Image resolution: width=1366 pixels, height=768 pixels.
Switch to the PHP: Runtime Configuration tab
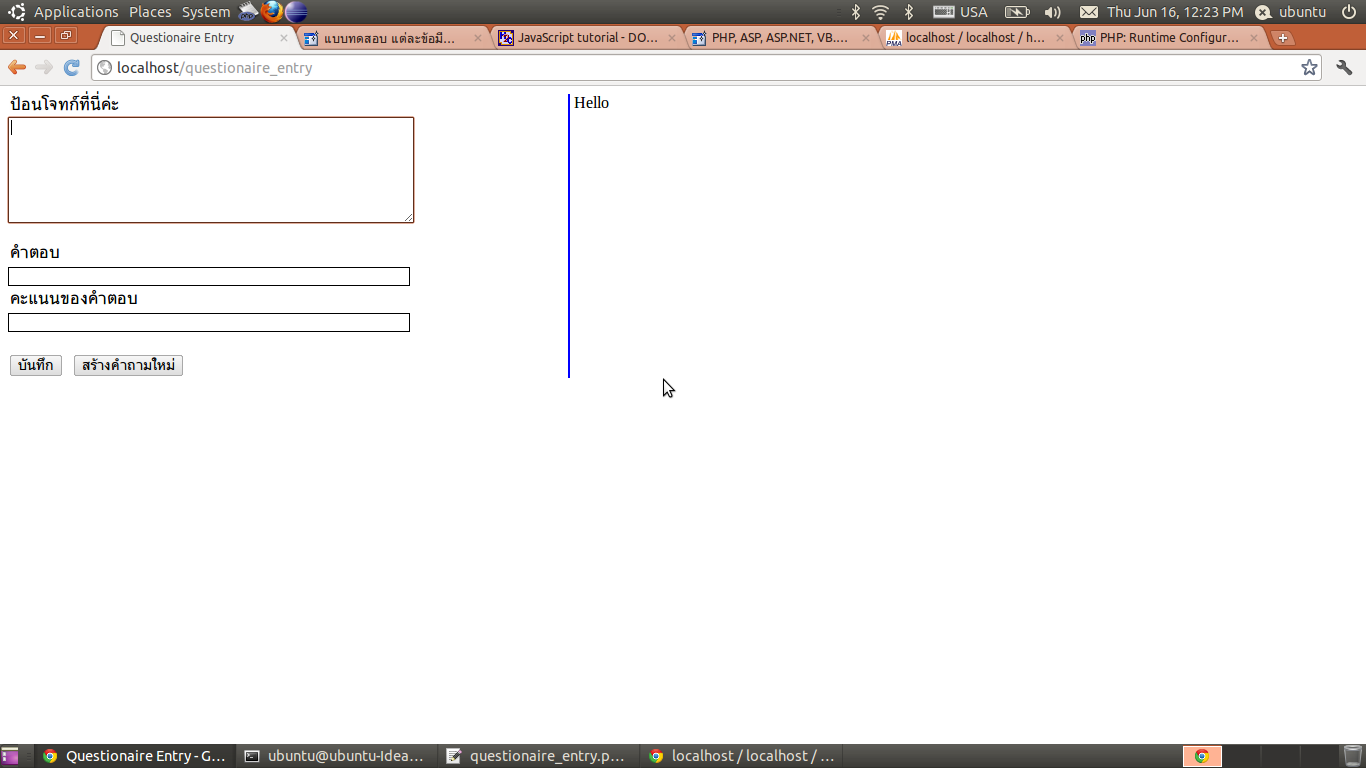1169,38
